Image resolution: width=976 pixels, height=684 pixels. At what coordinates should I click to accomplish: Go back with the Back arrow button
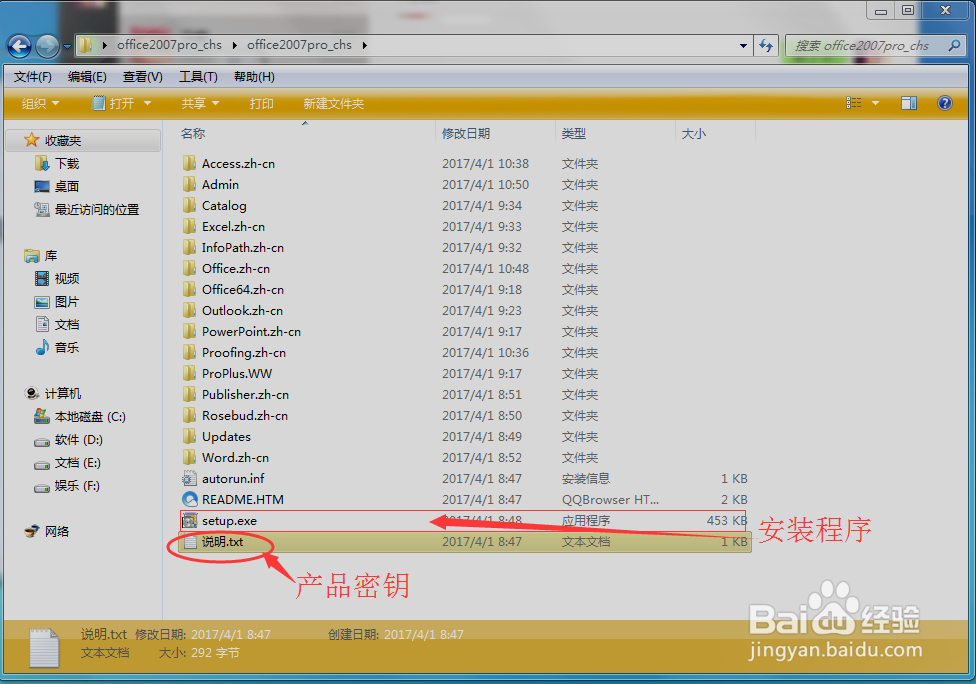click(20, 45)
